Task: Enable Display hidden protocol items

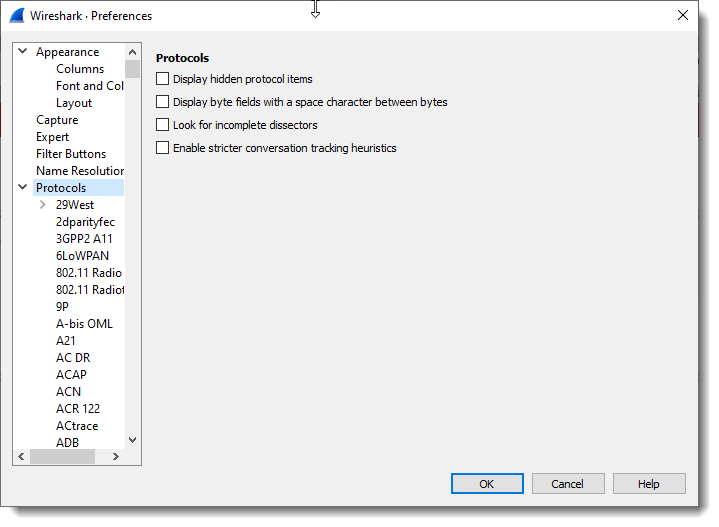Action: click(x=163, y=79)
